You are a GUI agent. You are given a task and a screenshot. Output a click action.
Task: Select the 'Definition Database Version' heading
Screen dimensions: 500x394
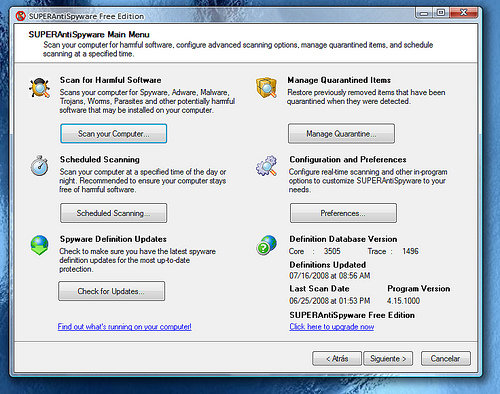pos(343,239)
